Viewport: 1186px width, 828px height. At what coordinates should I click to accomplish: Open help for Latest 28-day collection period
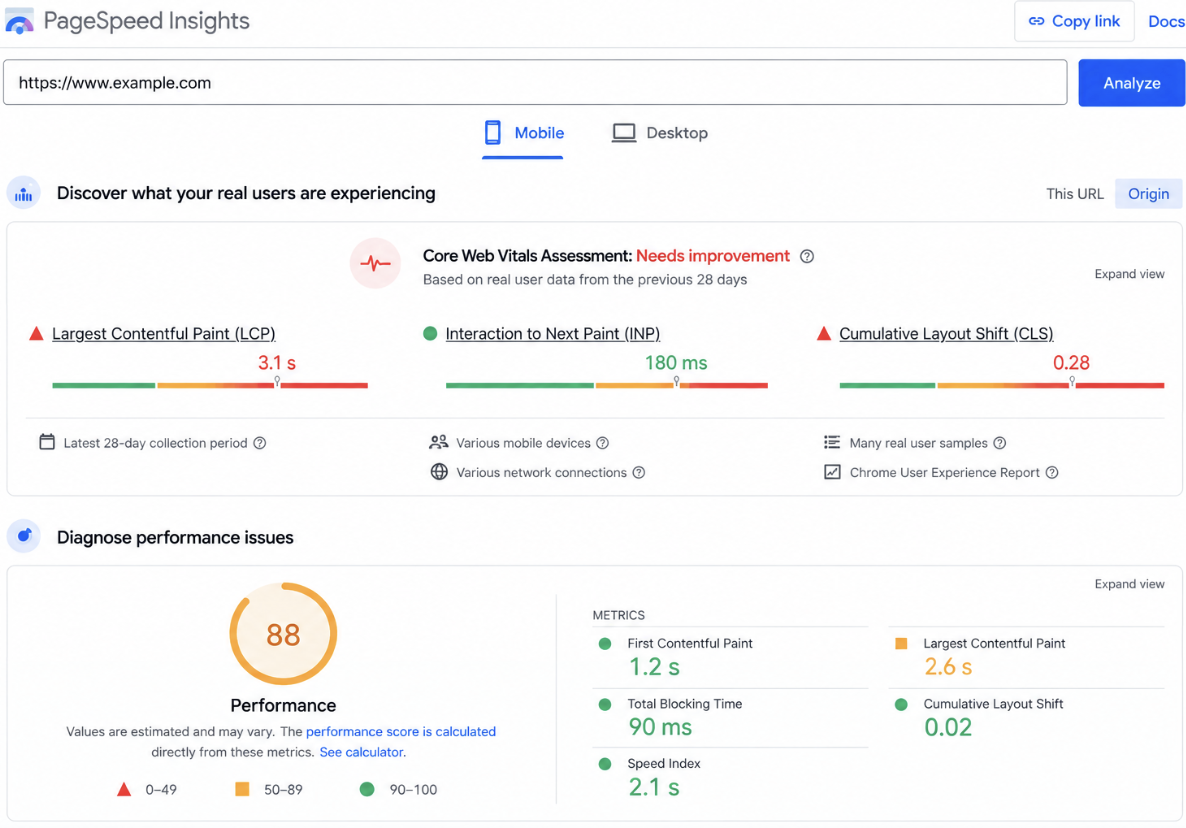259,443
